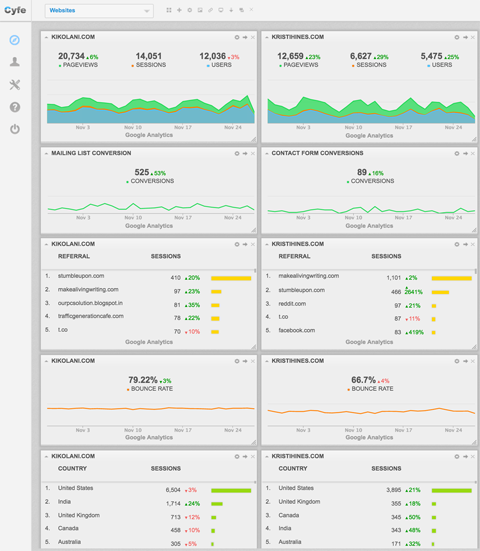480x551 pixels.
Task: Open settings gear of KIKOLANI.COM pageviews widget
Action: pos(237,37)
